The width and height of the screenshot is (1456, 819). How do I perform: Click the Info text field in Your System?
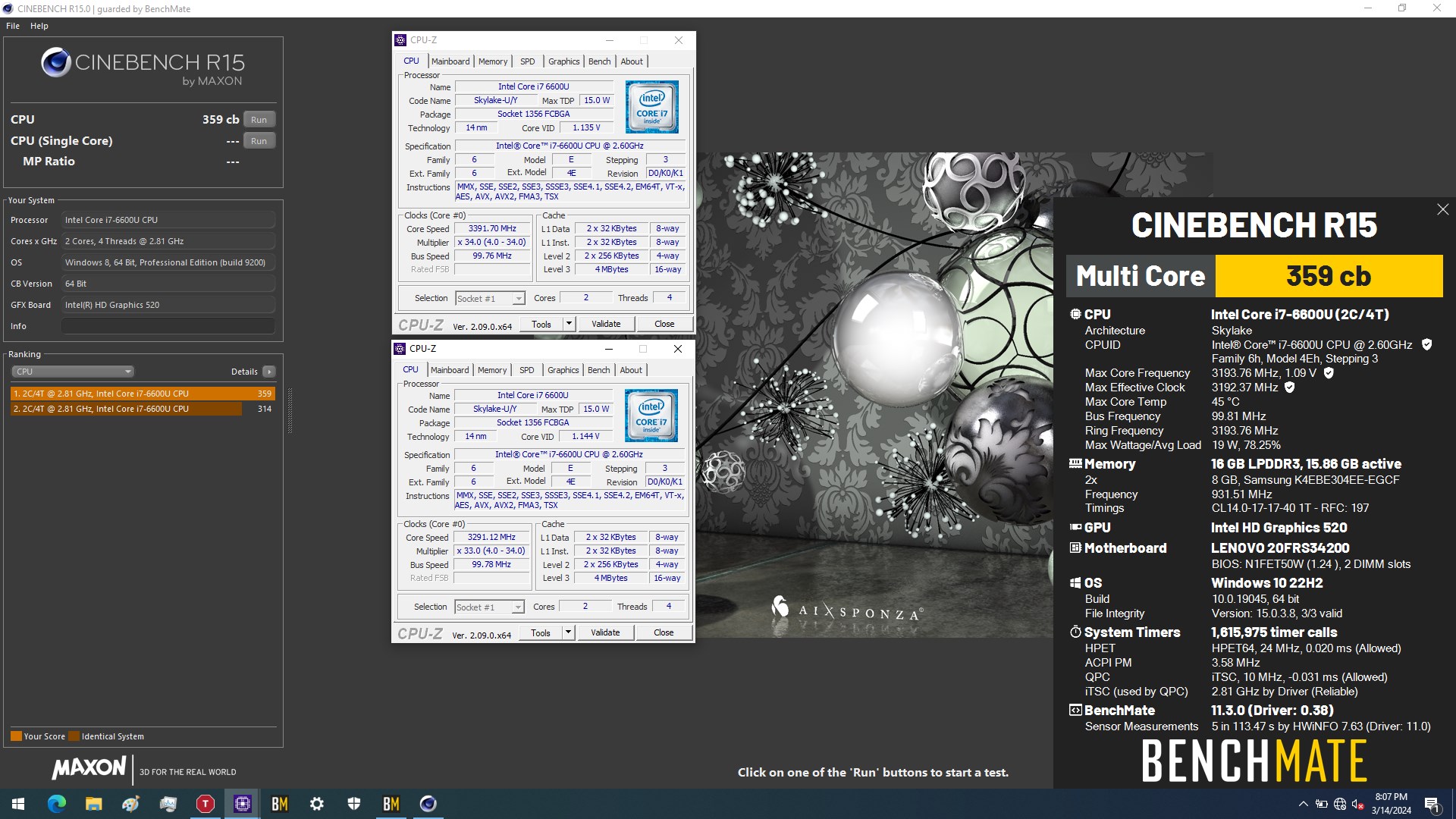(168, 326)
